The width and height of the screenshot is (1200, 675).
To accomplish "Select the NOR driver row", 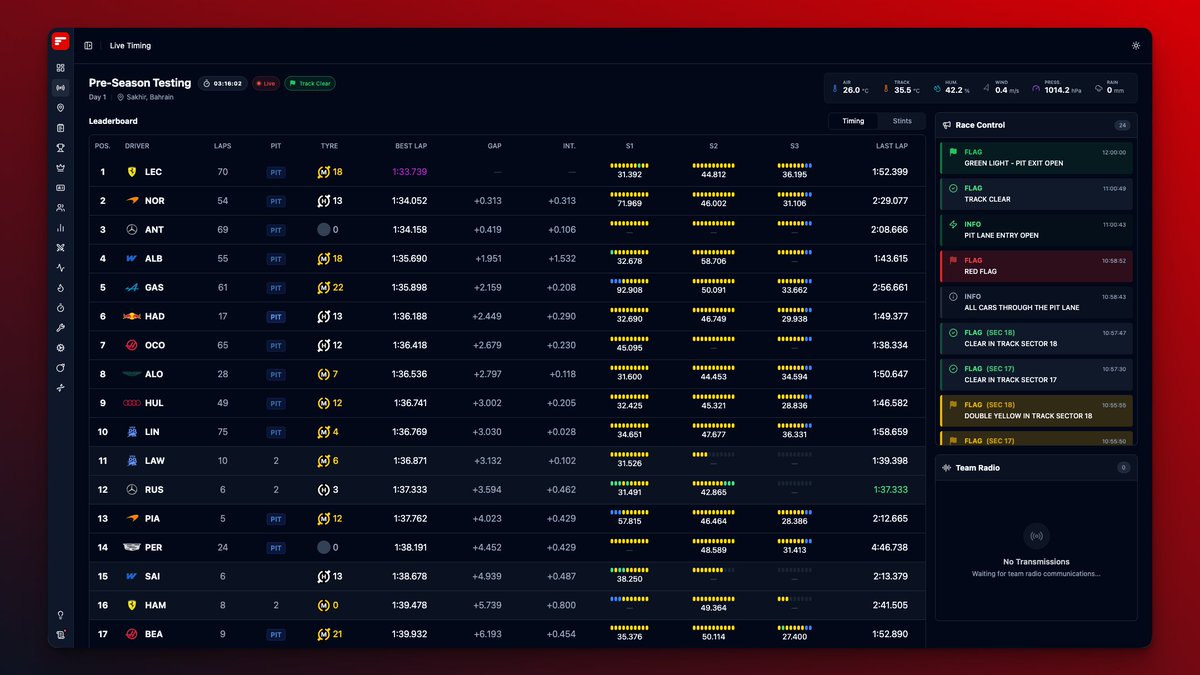I will click(x=507, y=201).
